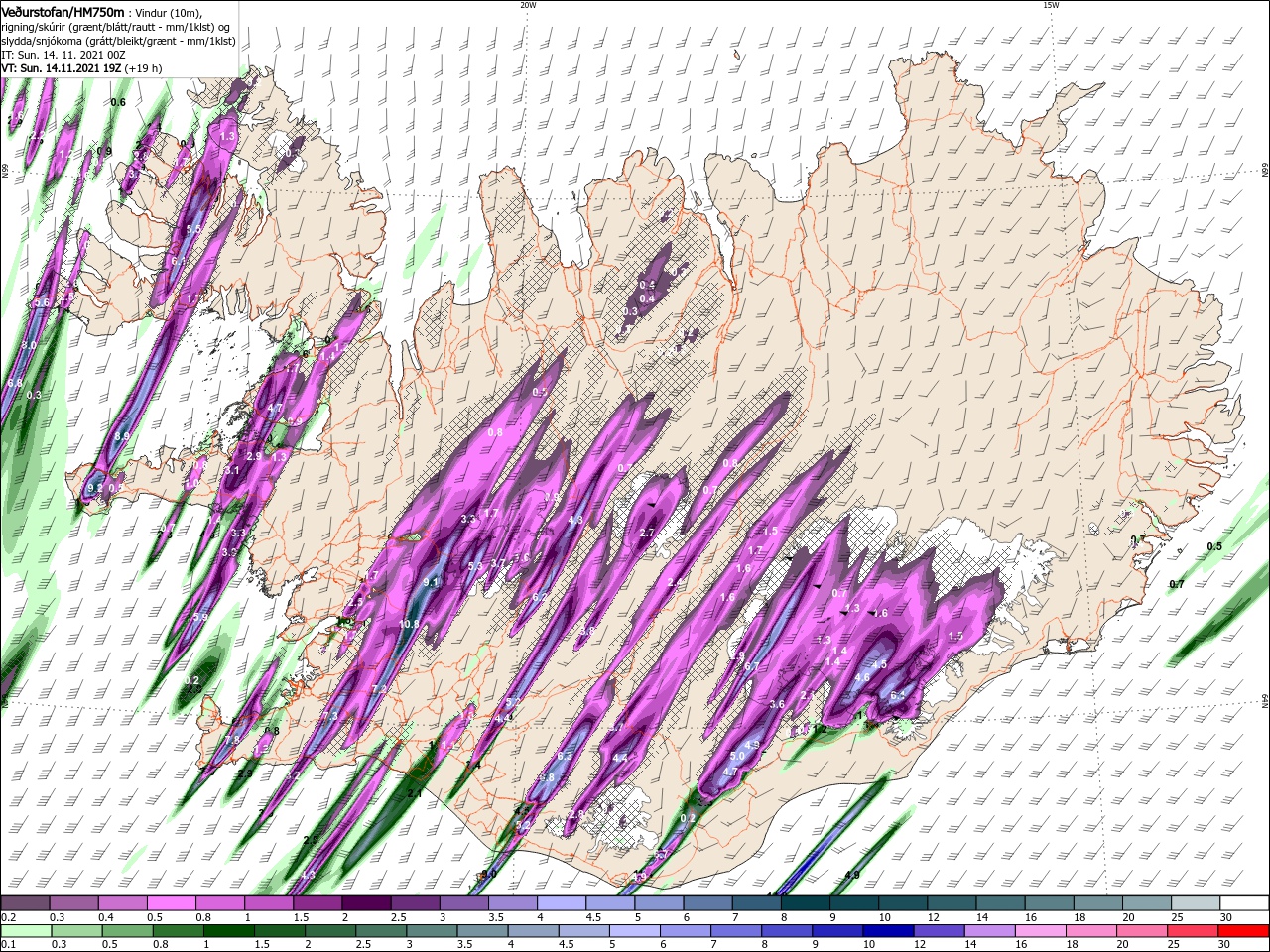The image size is (1270, 952).
Task: Pick the pale green 0.1 rain legend swatch
Action: point(26,931)
